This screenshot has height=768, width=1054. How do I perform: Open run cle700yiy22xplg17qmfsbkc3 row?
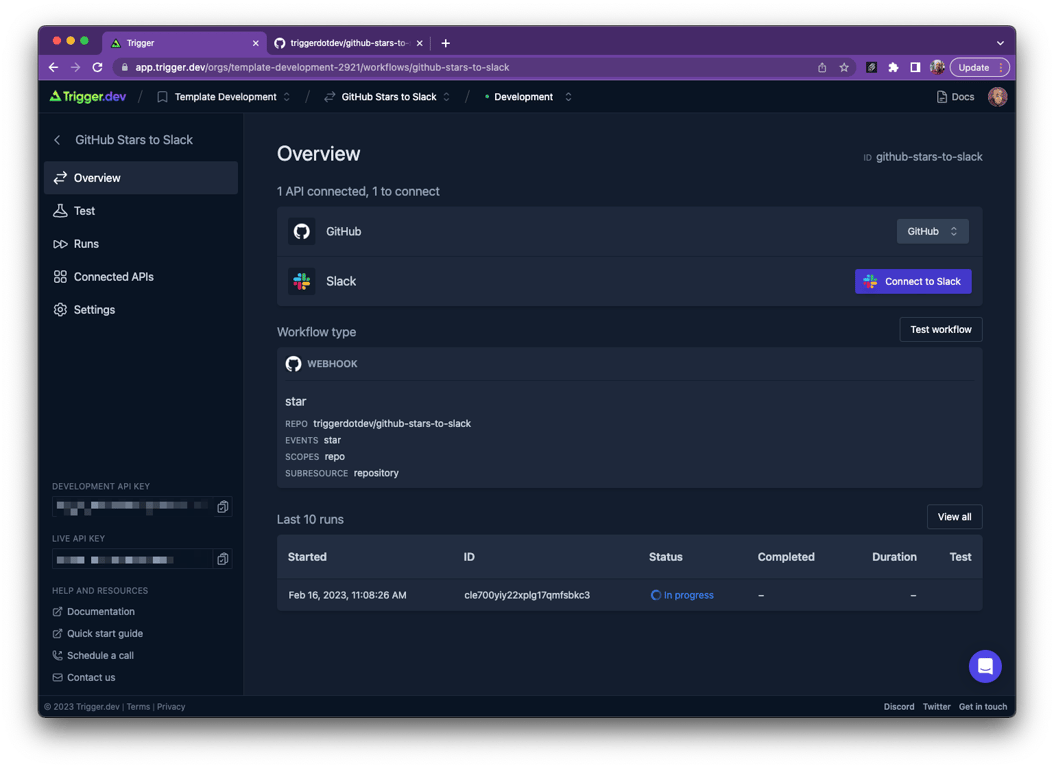point(629,595)
